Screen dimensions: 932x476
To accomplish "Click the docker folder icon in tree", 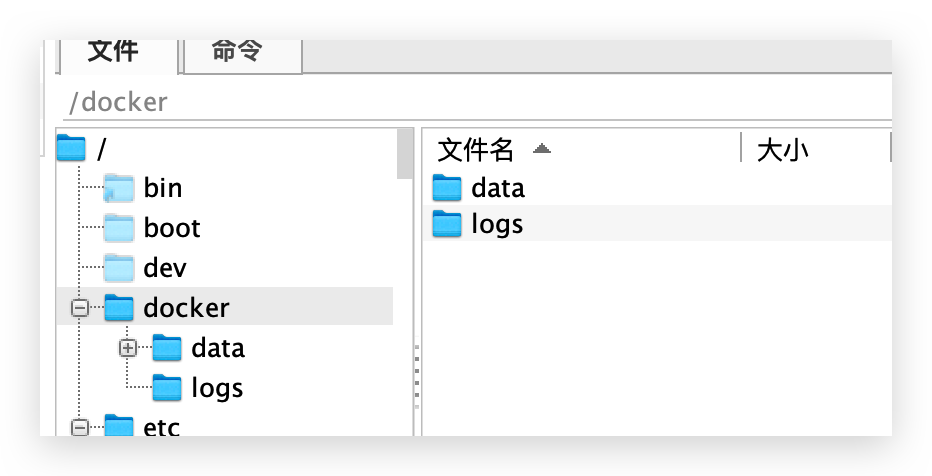I will tap(118, 307).
